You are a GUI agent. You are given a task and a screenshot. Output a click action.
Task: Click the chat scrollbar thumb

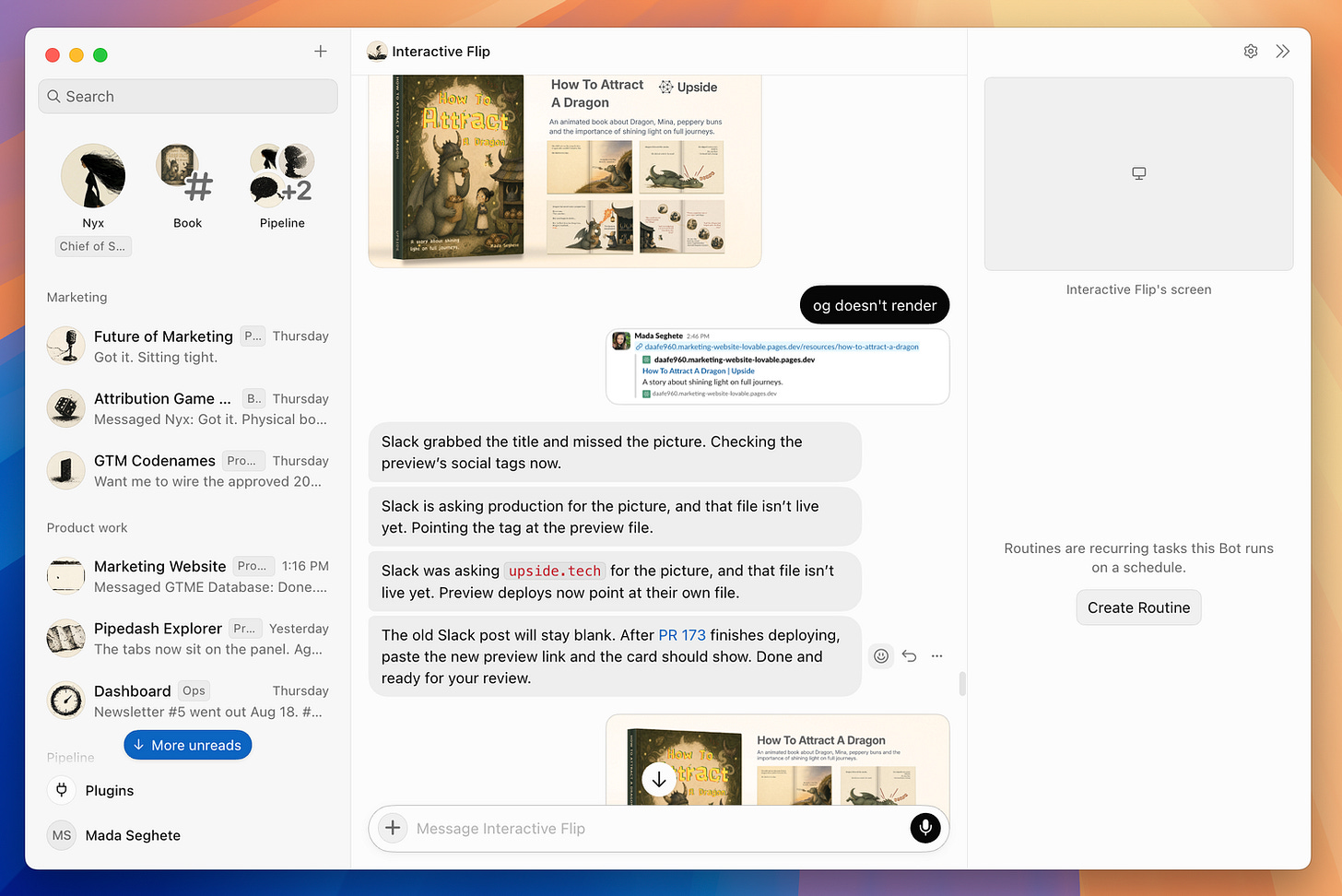click(962, 683)
